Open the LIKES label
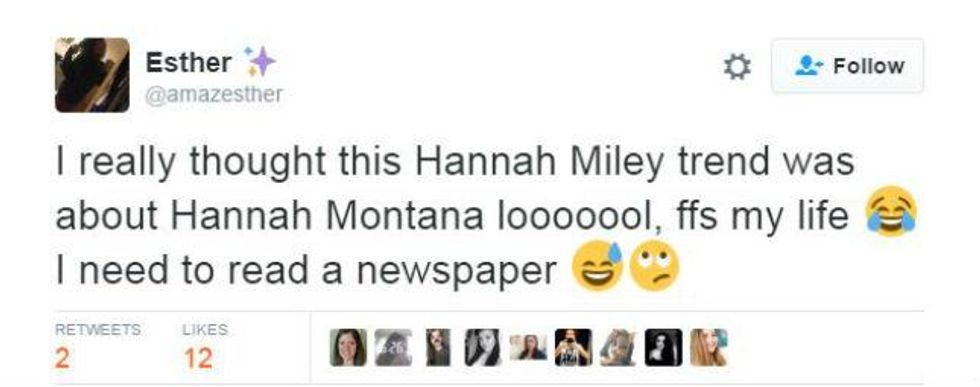This screenshot has height=387, width=980. pyautogui.click(x=205, y=329)
